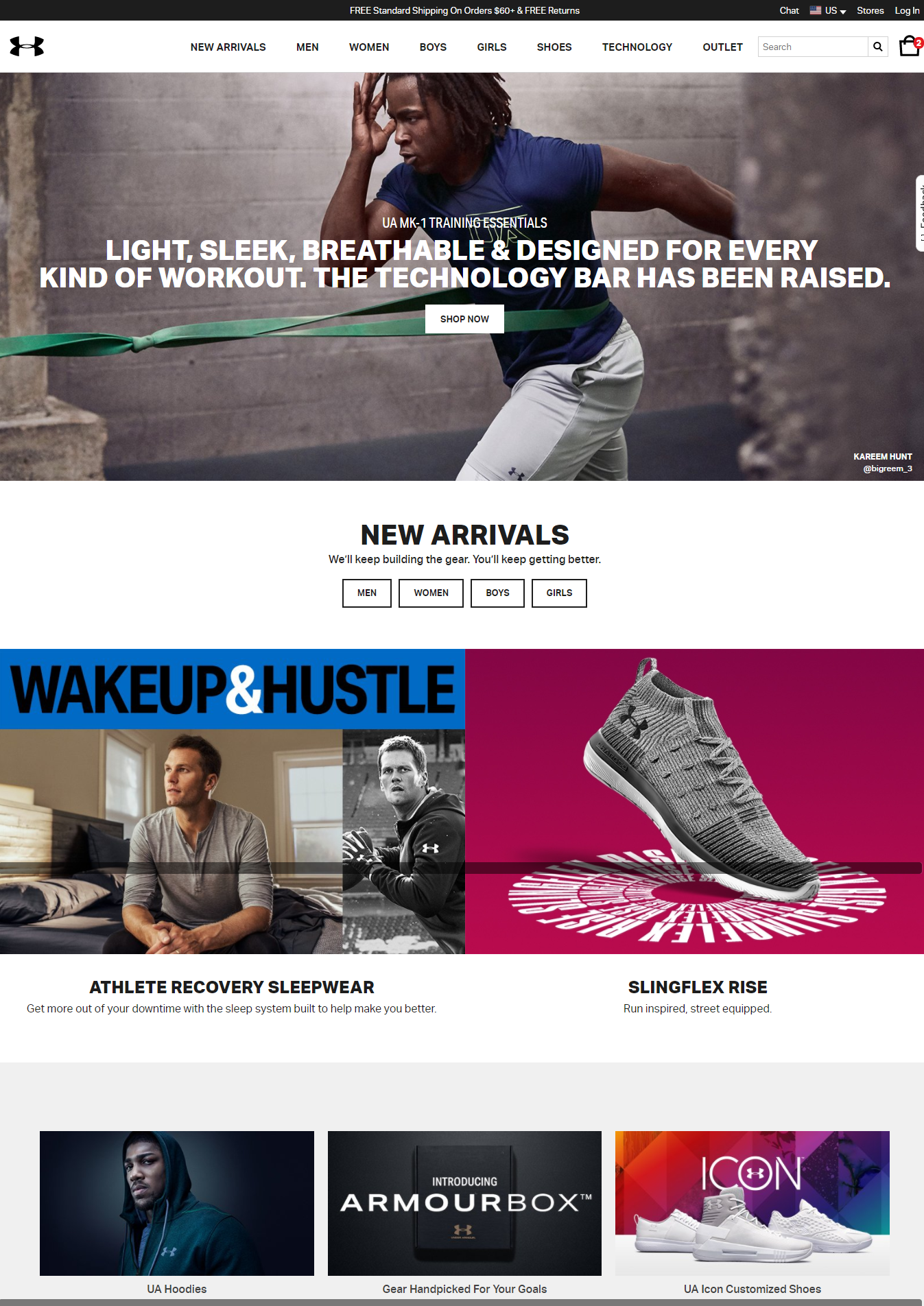Click the US flag icon

pos(816,10)
